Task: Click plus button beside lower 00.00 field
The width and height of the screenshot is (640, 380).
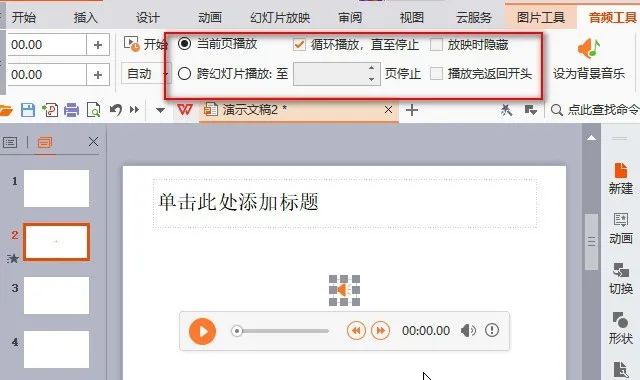Action: point(98,75)
